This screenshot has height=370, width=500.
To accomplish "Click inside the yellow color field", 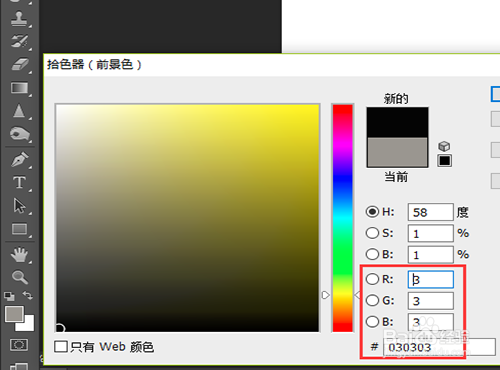I will point(187,218).
